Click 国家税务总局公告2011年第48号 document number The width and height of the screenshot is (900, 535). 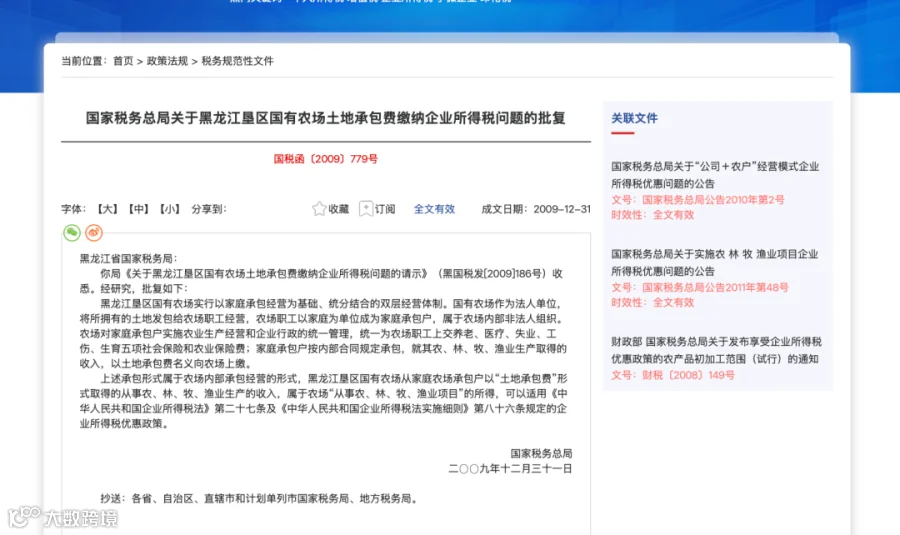pyautogui.click(x=715, y=287)
